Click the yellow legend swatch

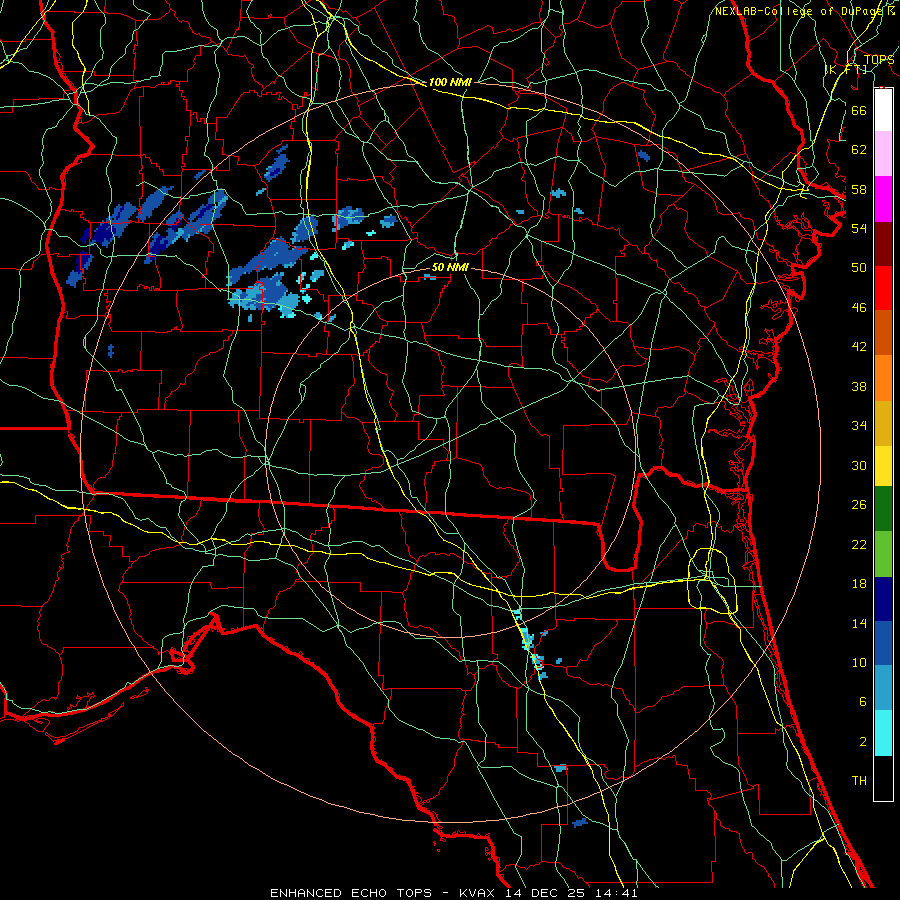coord(883,466)
